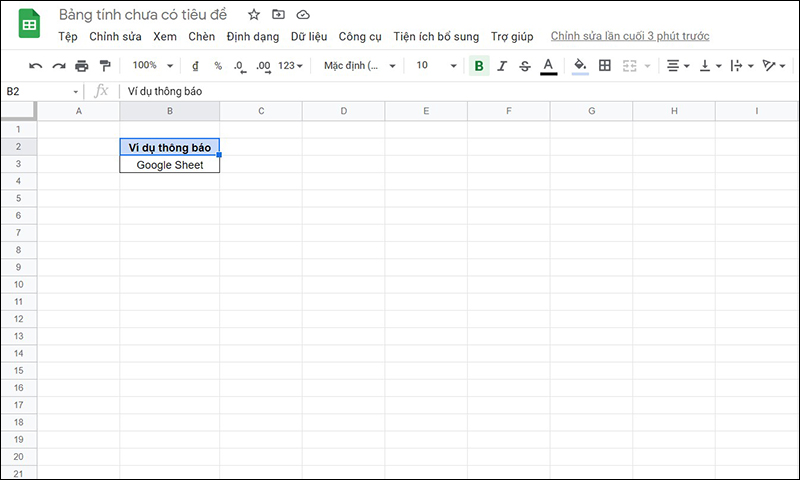Open the font size 10 dropdown
This screenshot has width=800, height=480.
(436, 65)
